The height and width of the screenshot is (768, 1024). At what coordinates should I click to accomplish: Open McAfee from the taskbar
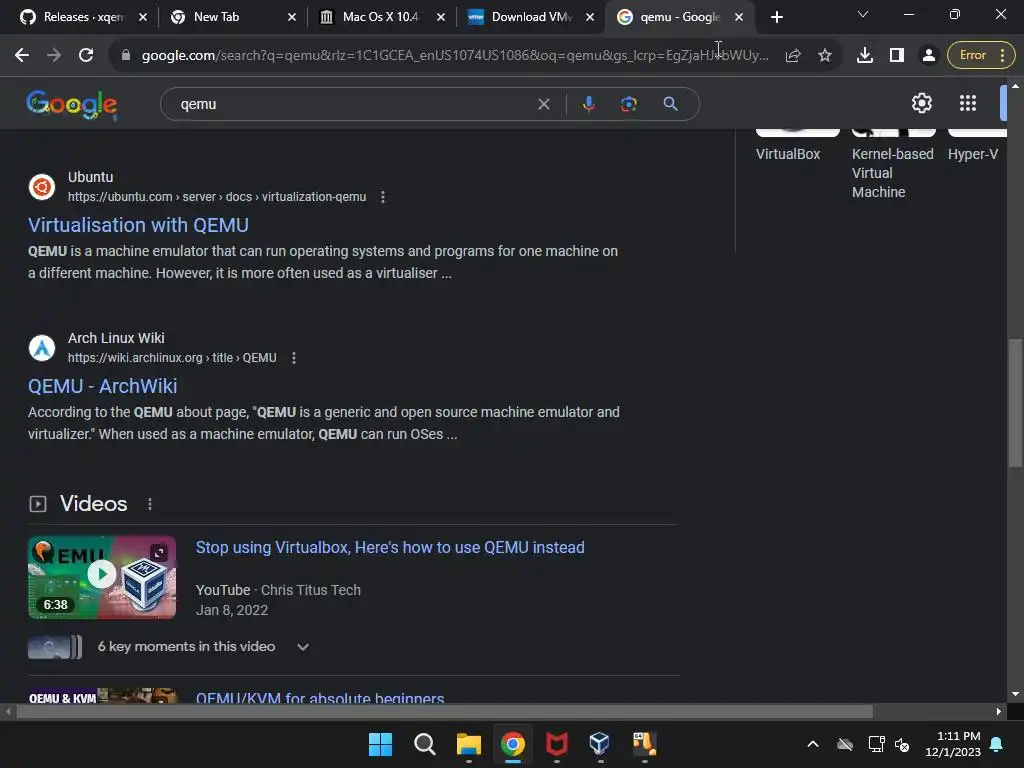tap(556, 744)
